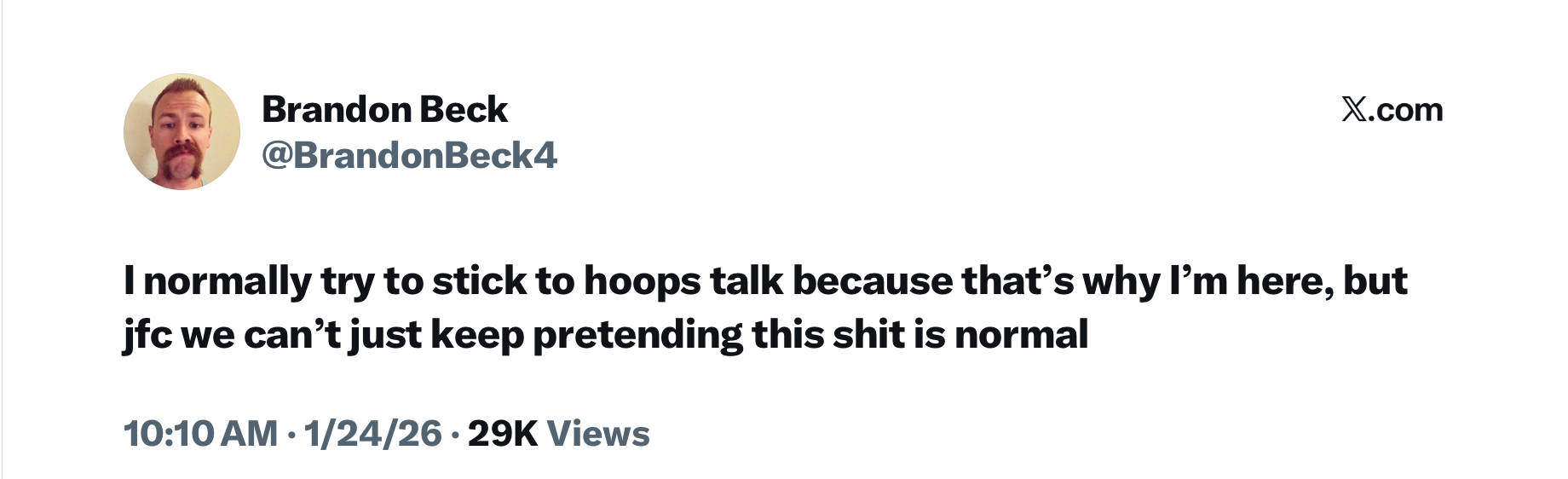Click the word keep in second line

(x=477, y=336)
